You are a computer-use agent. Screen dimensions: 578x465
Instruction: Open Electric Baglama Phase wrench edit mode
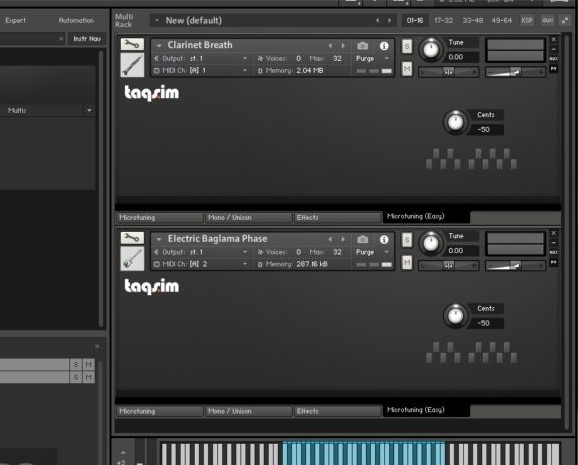[x=132, y=238]
